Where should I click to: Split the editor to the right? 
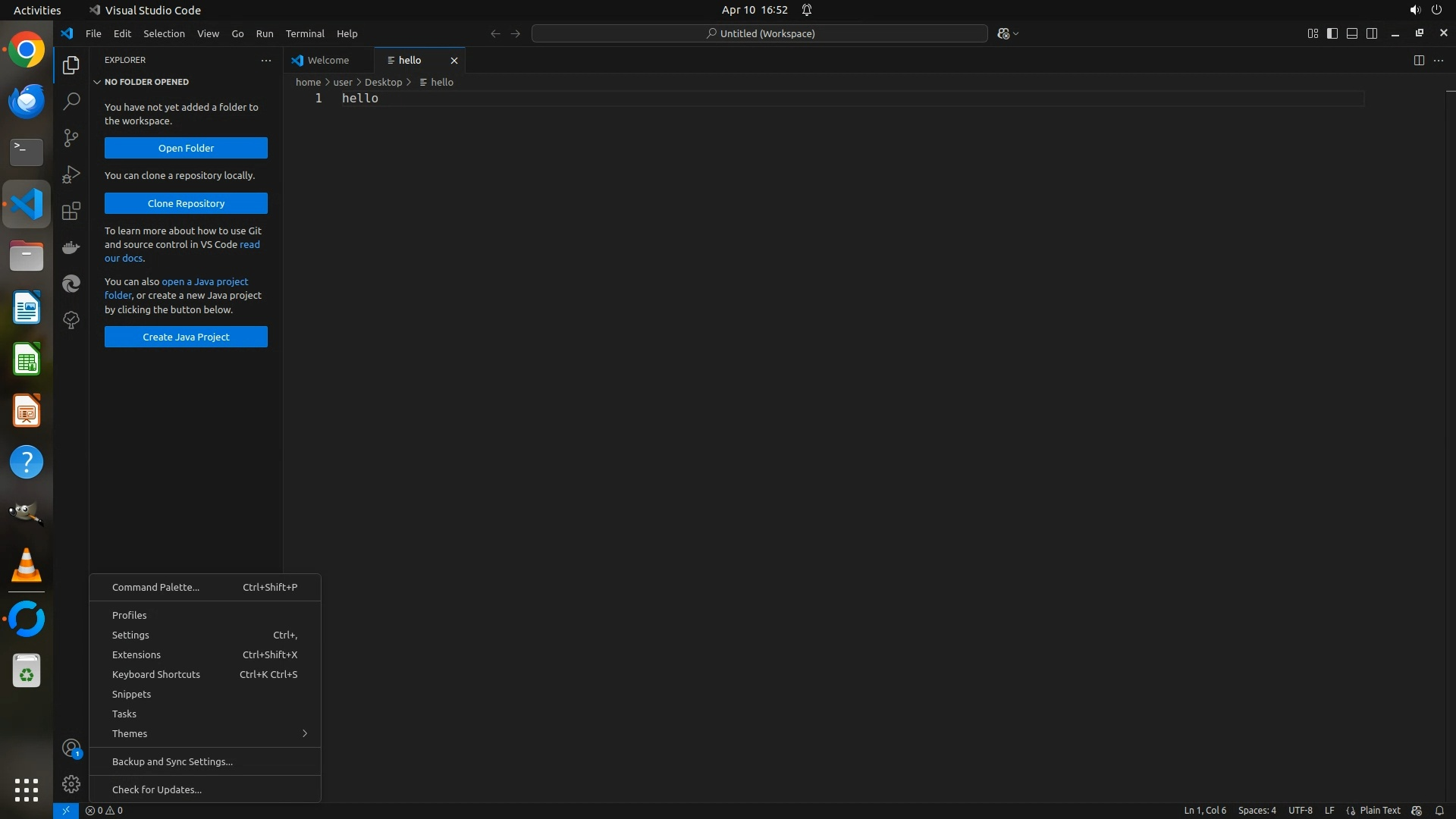pyautogui.click(x=1418, y=61)
